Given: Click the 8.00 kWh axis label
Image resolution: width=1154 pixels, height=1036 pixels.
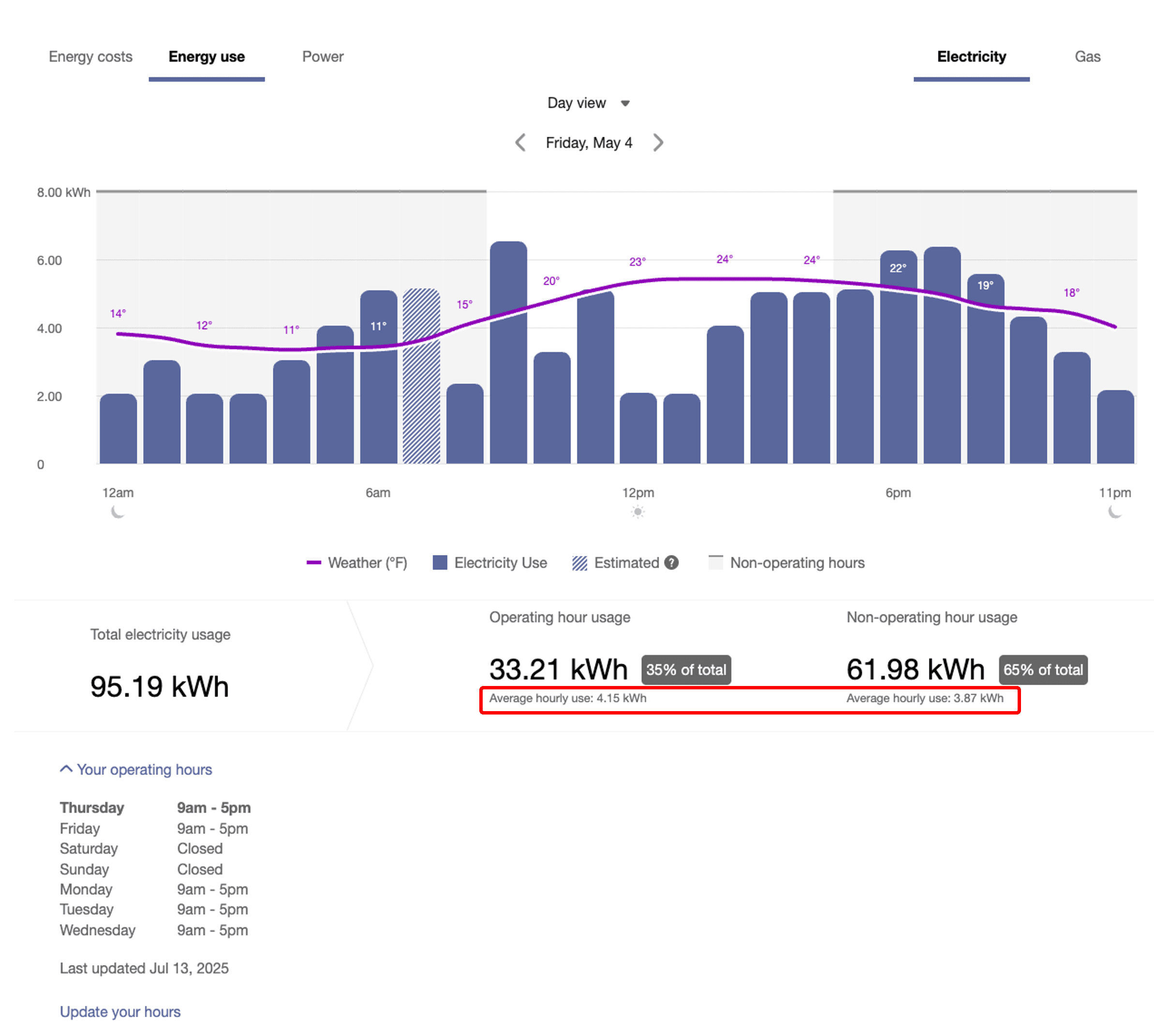Looking at the screenshot, I should pyautogui.click(x=63, y=192).
